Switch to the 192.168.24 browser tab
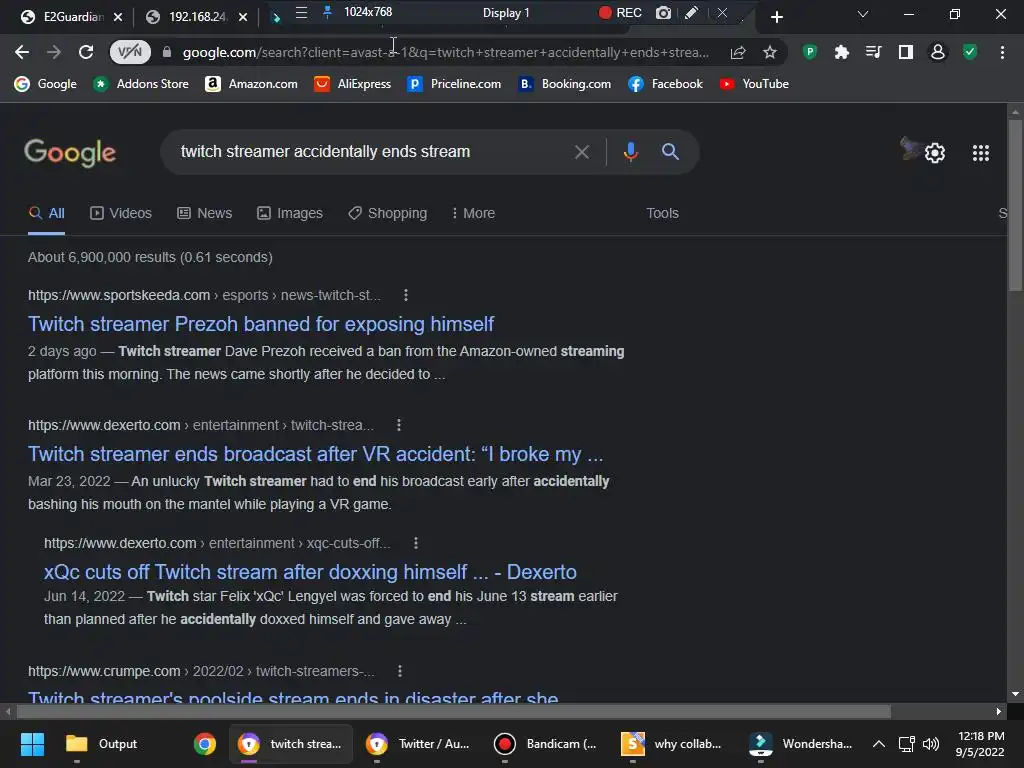 (188, 17)
